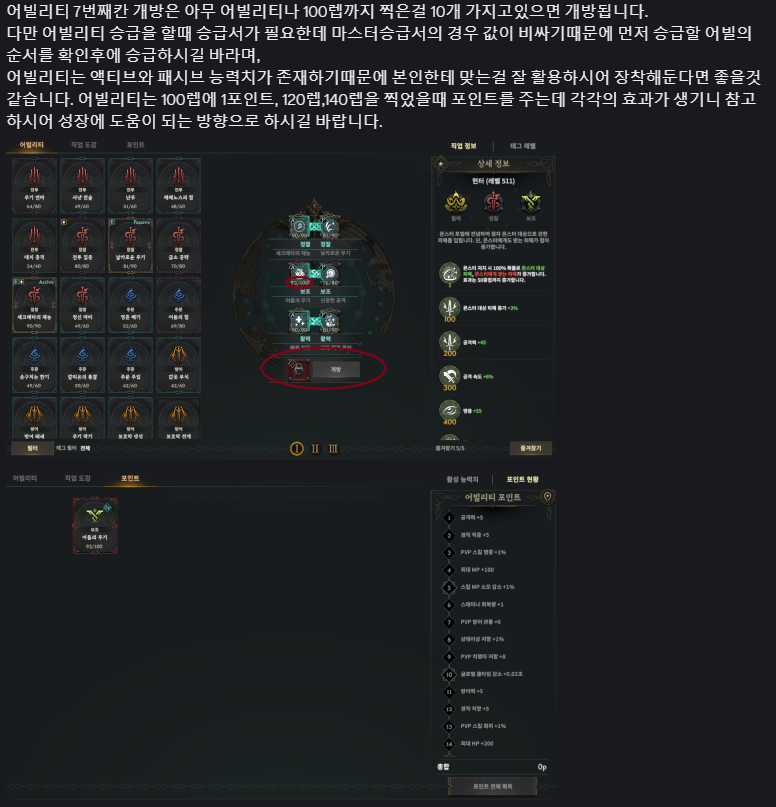Click the star diamond icon beside 상세 정보
Image resolution: width=776 pixels, height=807 pixels.
tap(441, 164)
